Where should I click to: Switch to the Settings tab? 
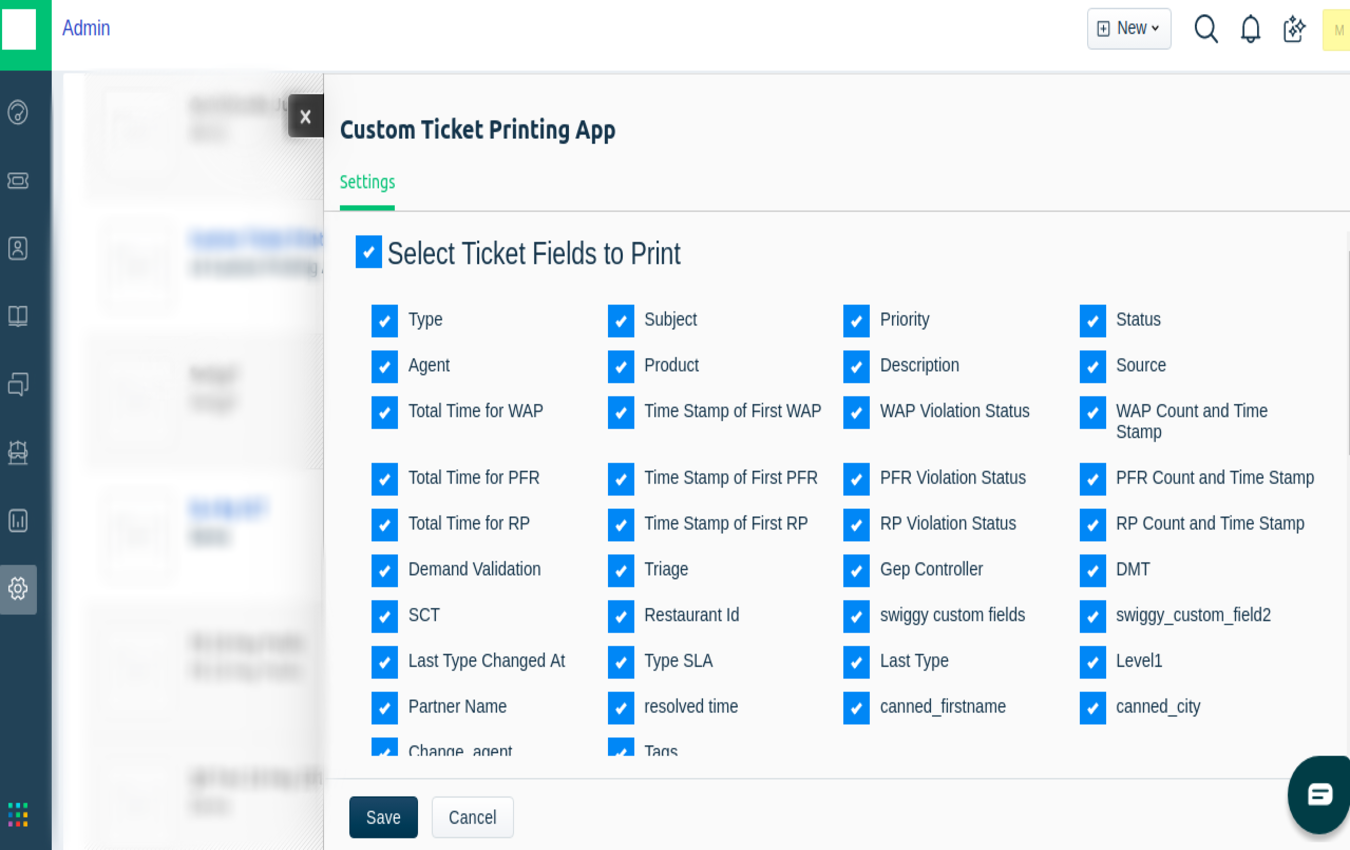367,182
